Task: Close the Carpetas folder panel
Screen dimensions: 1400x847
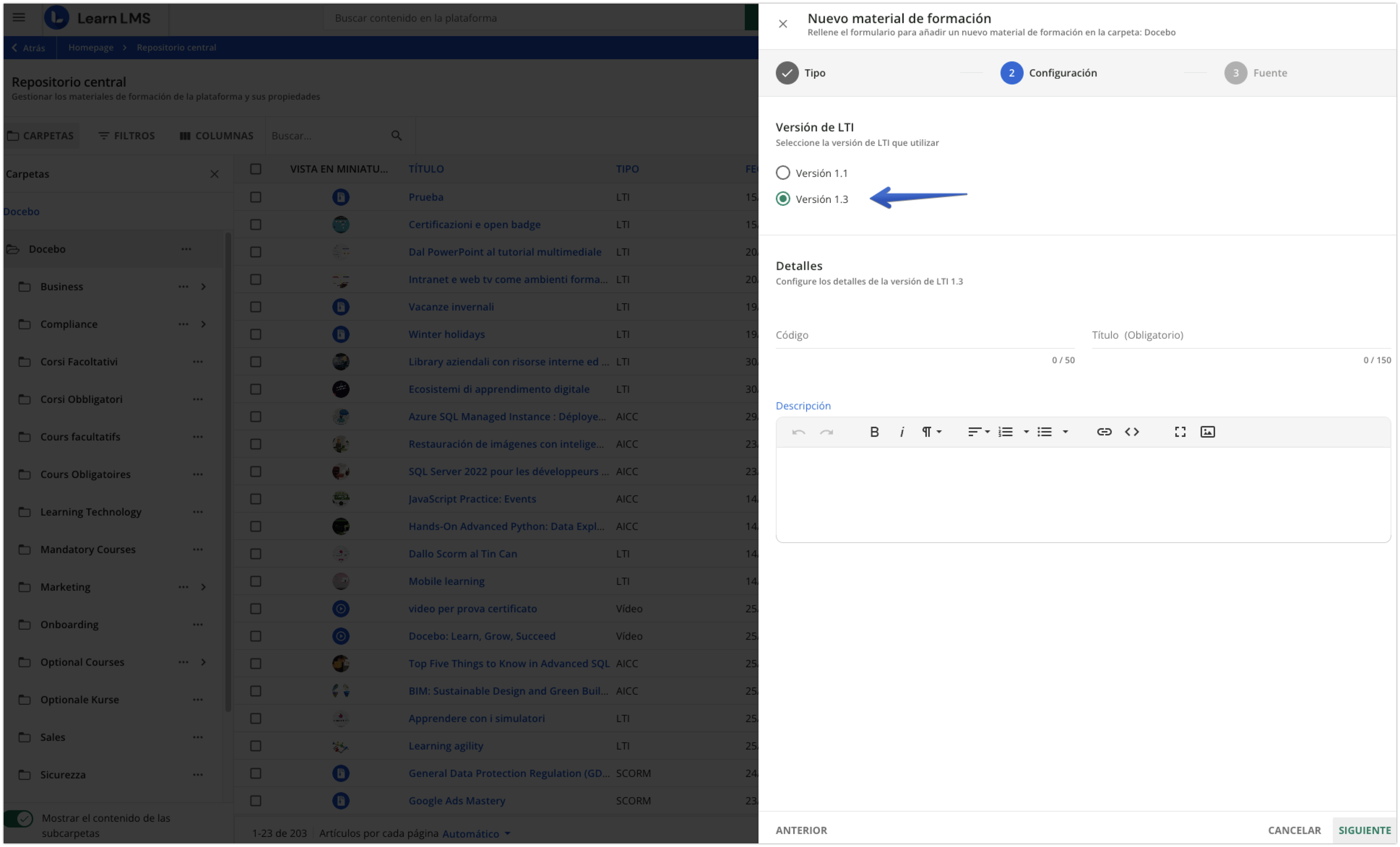Action: click(x=214, y=174)
